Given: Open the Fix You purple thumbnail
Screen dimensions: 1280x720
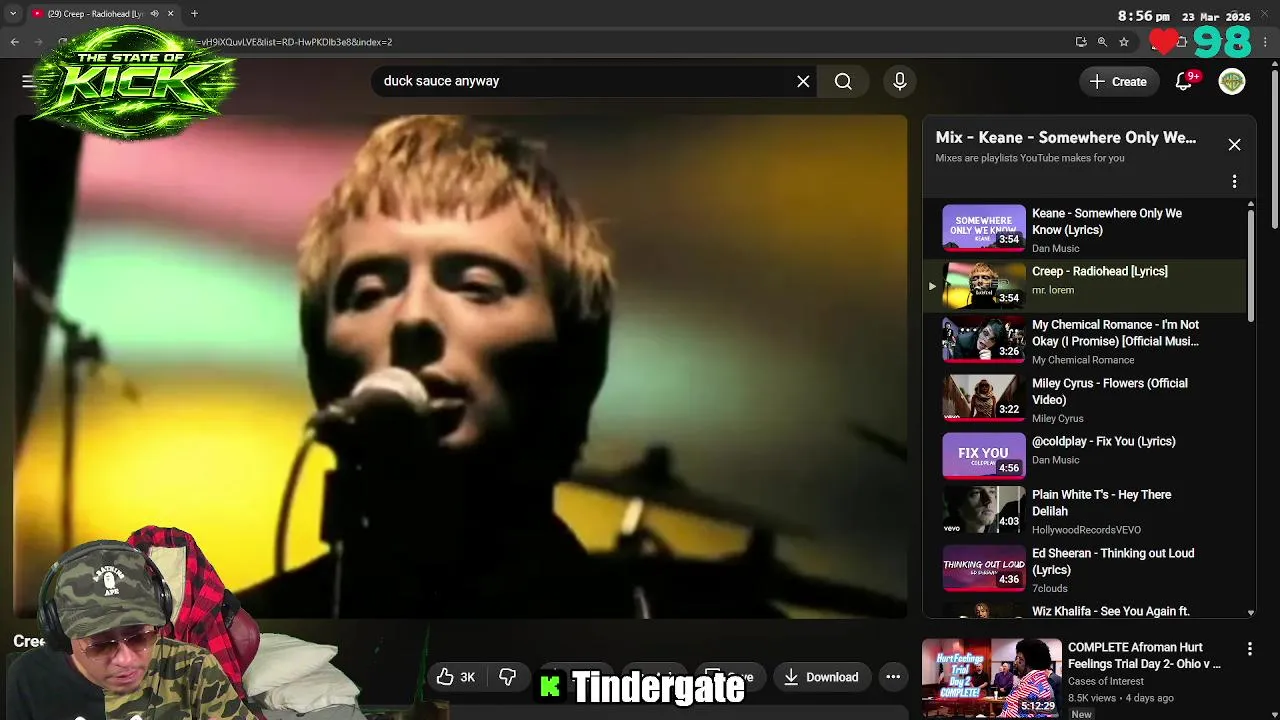Looking at the screenshot, I should [984, 455].
